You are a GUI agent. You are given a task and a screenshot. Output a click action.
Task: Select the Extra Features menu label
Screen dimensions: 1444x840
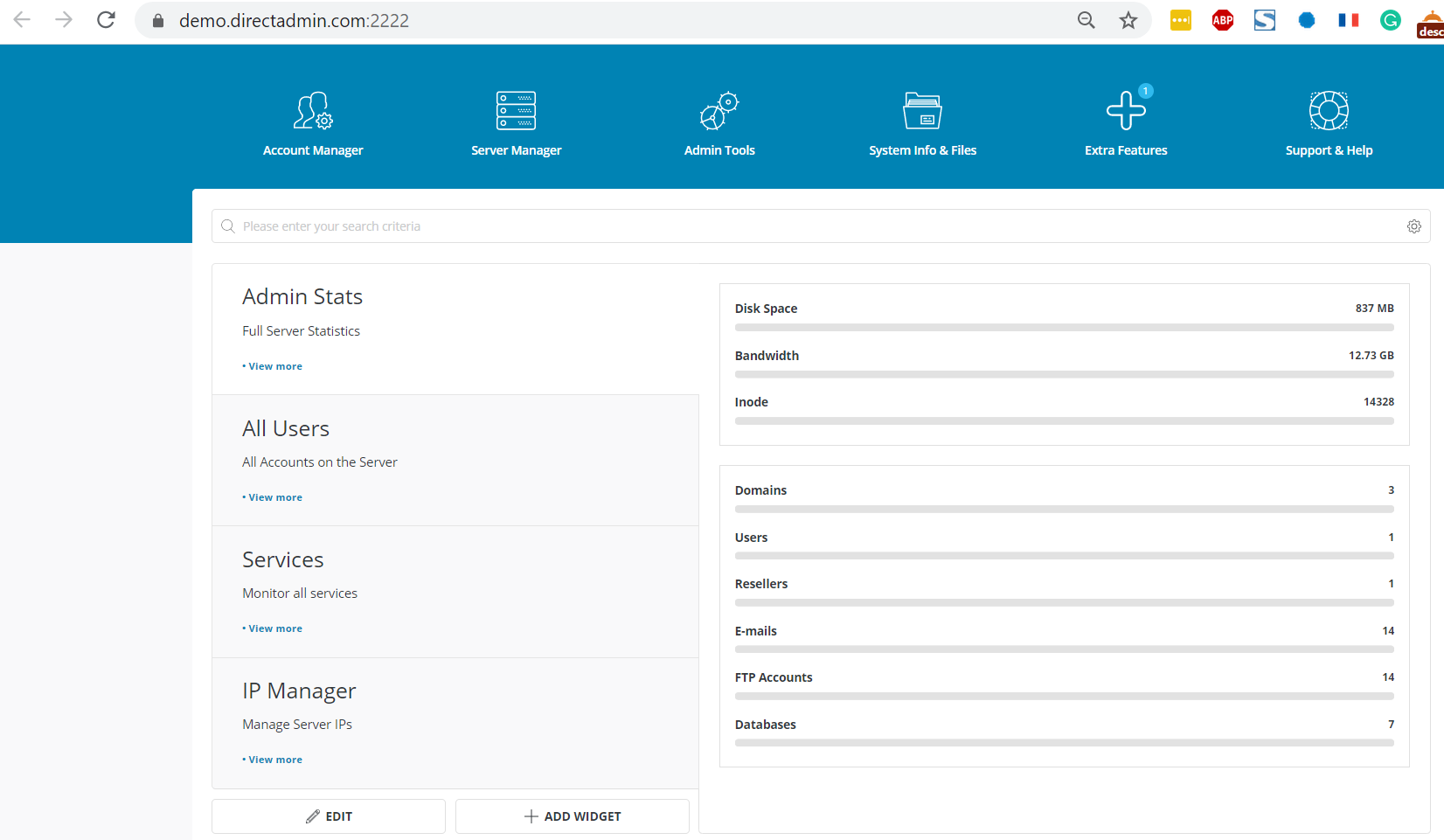coord(1126,150)
